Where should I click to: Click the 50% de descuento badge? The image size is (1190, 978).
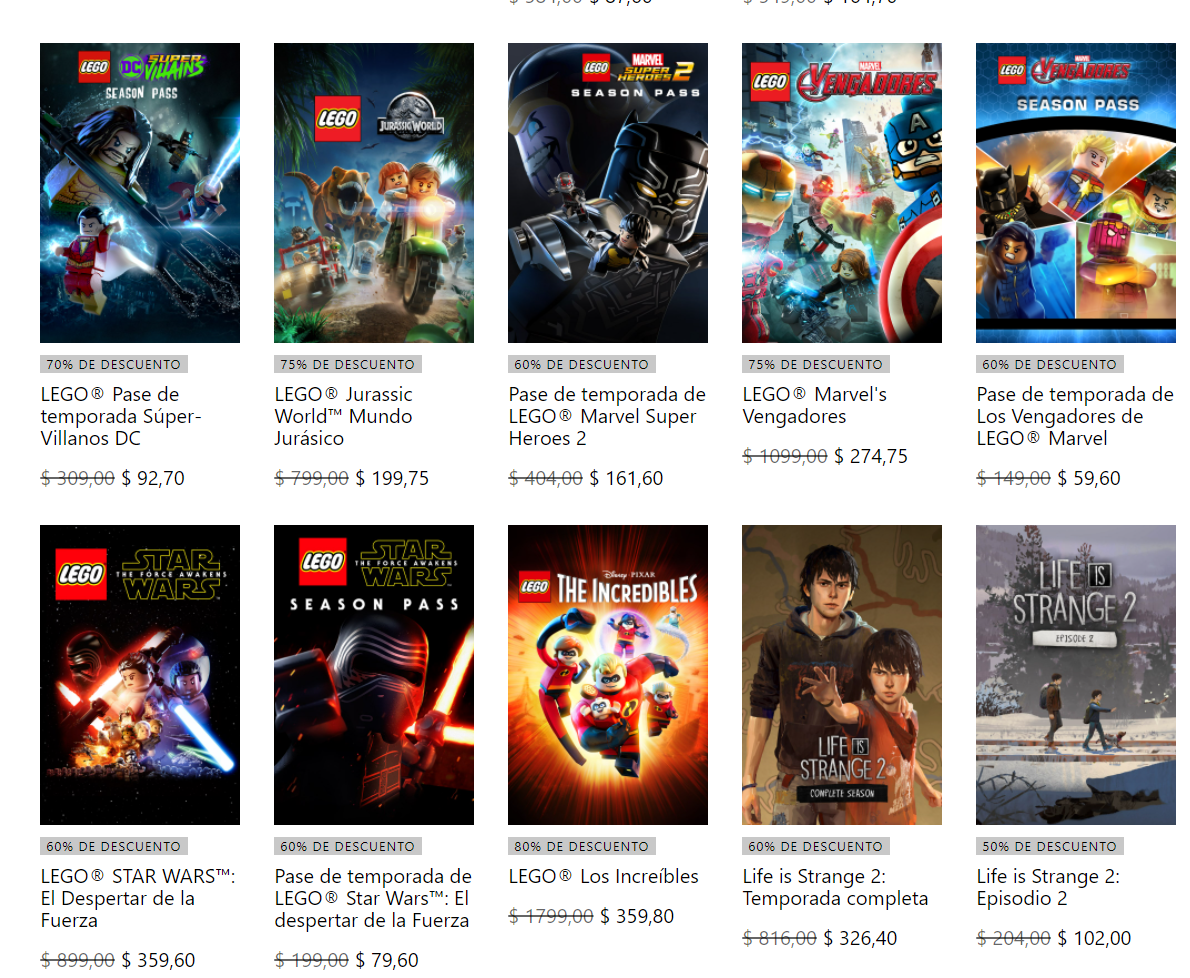point(1050,846)
